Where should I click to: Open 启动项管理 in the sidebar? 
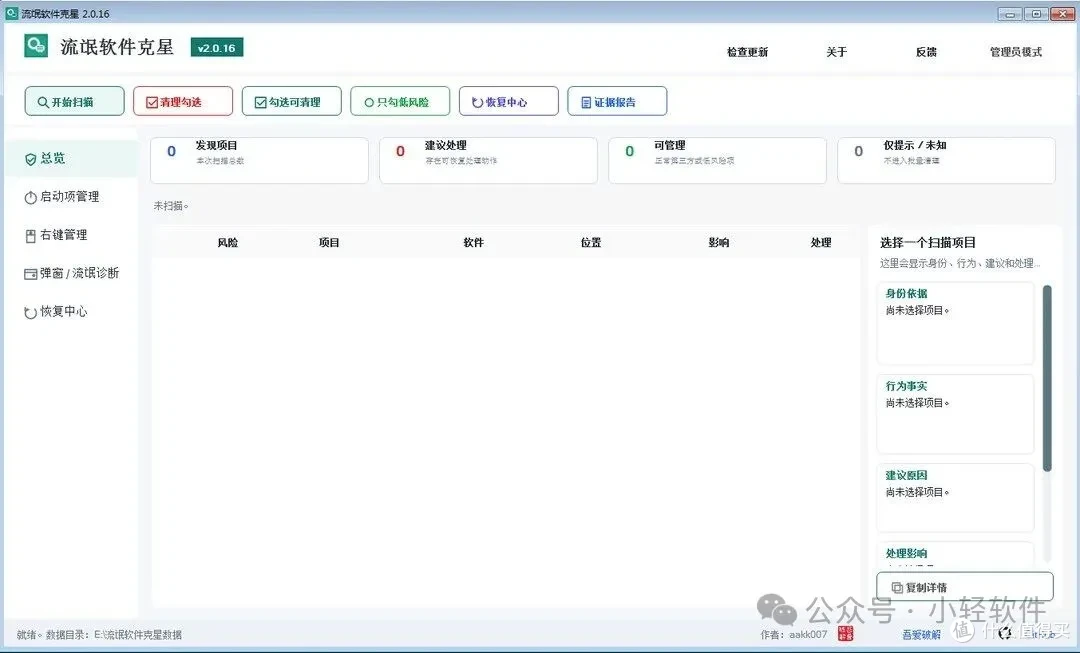coord(72,197)
